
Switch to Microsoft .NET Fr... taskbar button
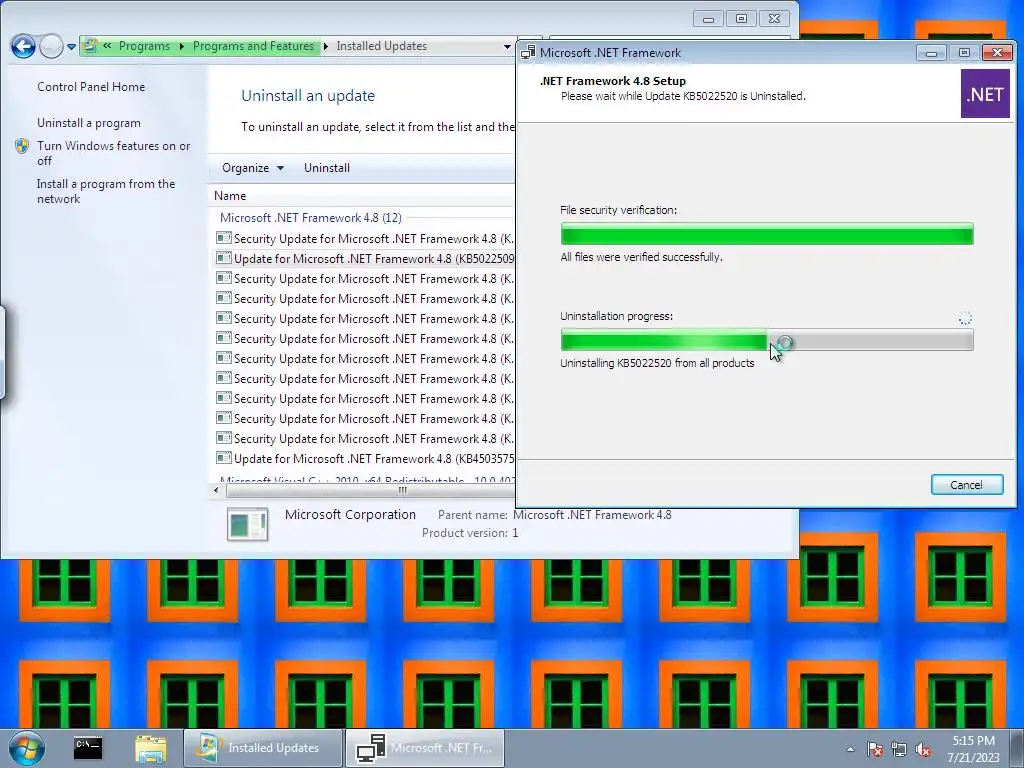(425, 748)
